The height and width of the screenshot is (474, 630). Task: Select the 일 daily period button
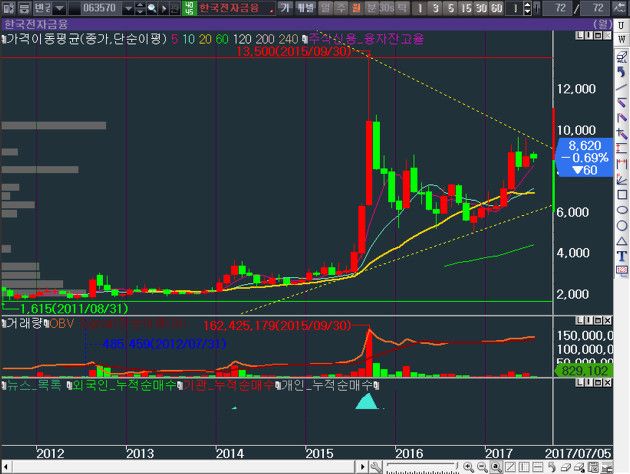pyautogui.click(x=326, y=8)
